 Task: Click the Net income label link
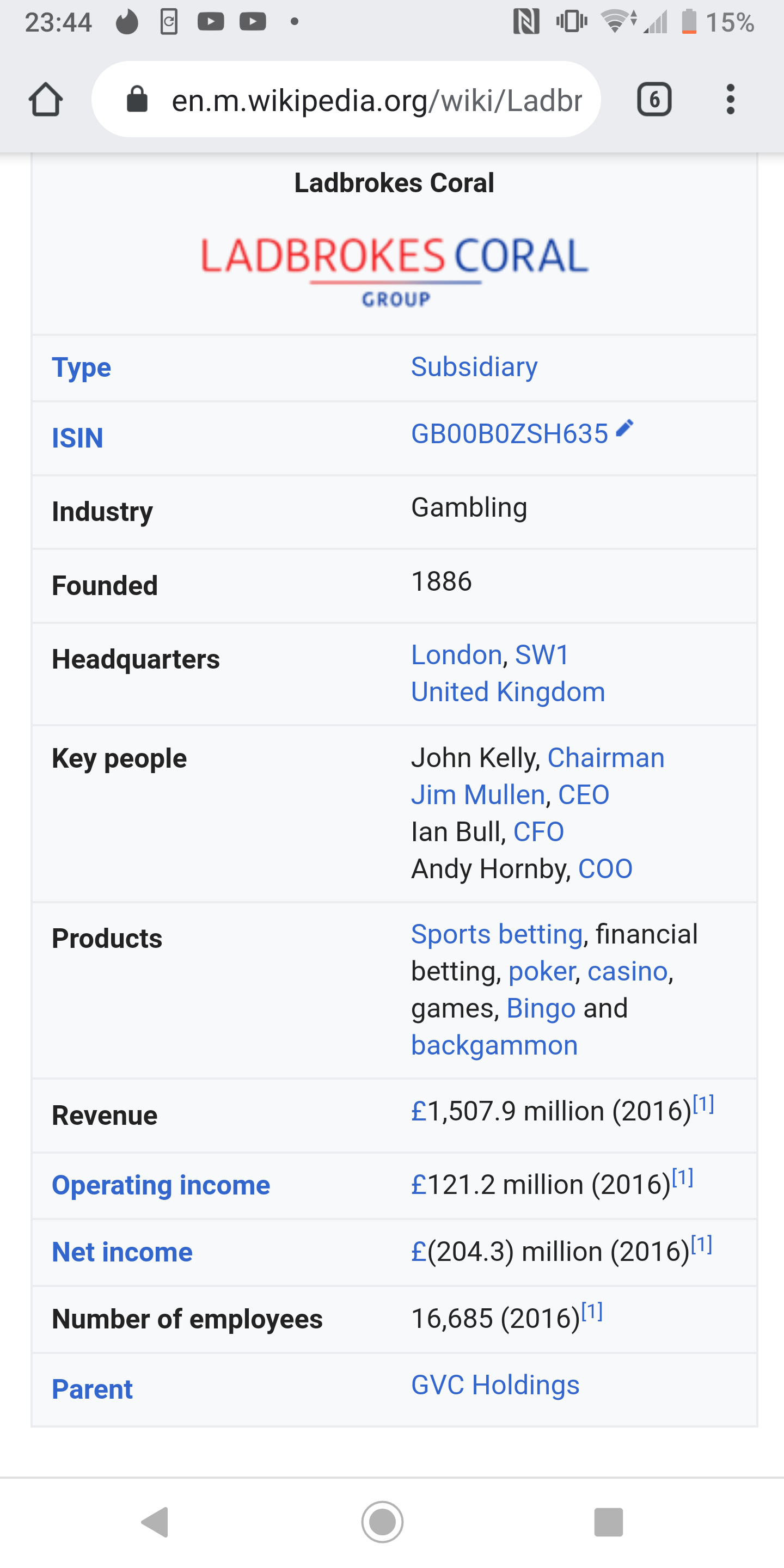122,1252
